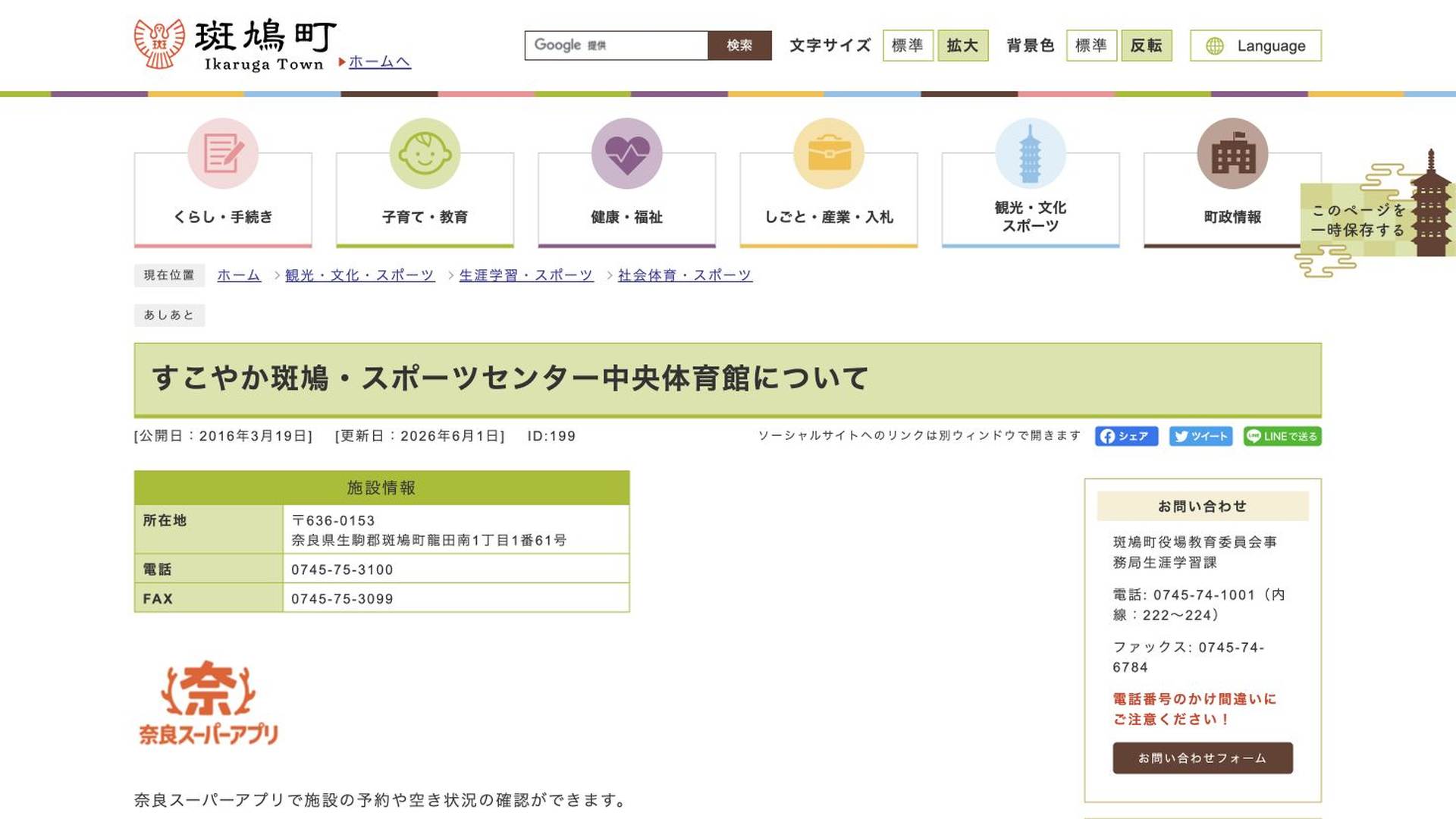Open the しごと・産業・入札 briefcase icon
Screen dimensions: 1456x819
point(829,153)
